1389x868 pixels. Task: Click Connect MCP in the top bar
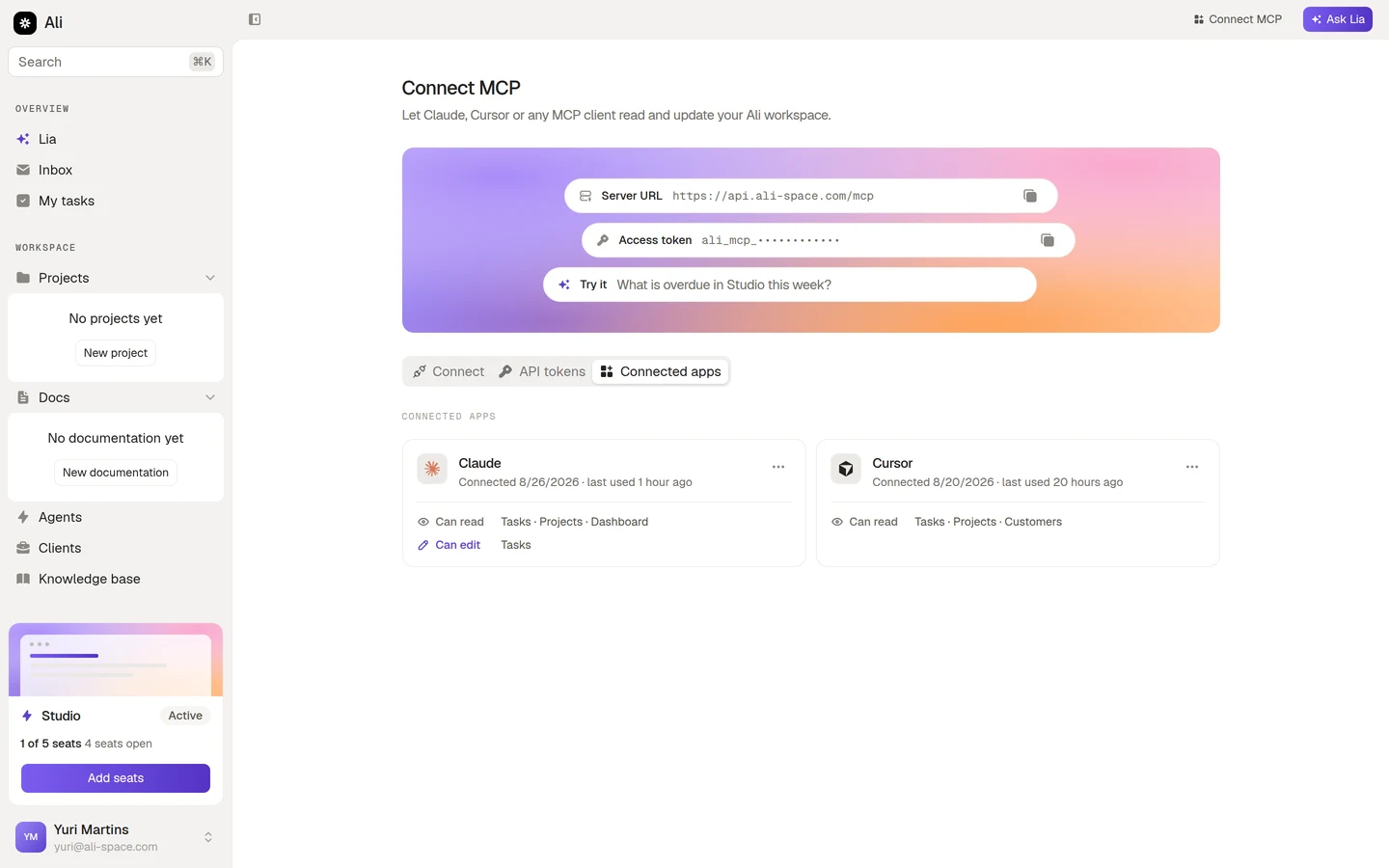[1238, 19]
